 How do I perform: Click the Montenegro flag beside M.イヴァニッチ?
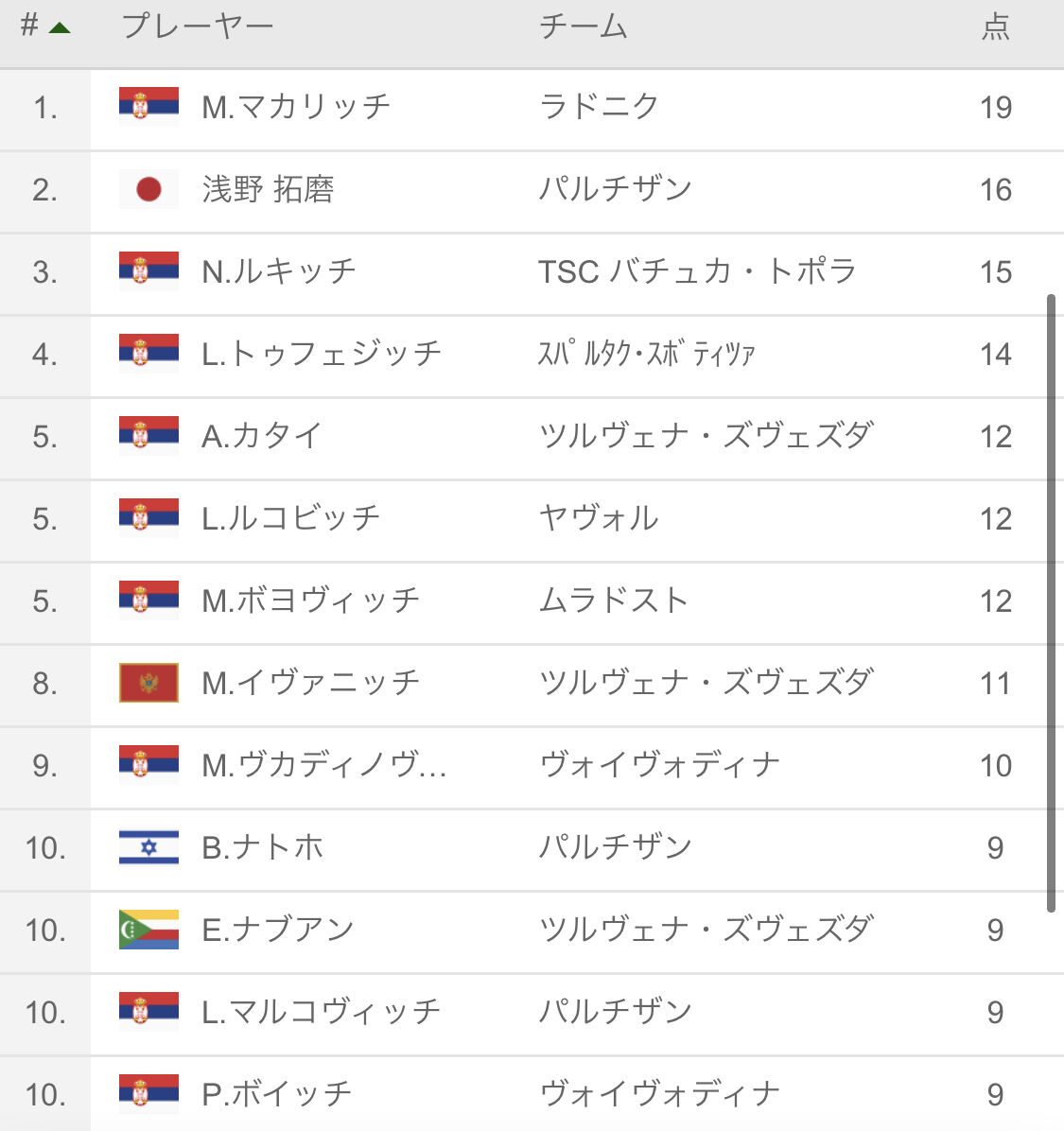tap(148, 683)
